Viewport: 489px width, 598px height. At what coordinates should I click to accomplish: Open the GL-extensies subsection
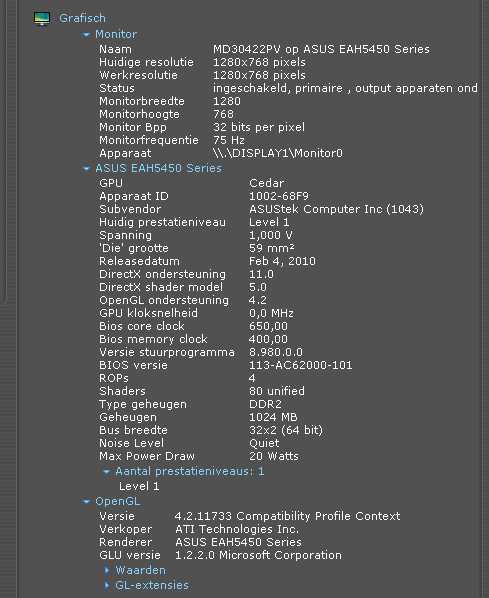[152, 585]
